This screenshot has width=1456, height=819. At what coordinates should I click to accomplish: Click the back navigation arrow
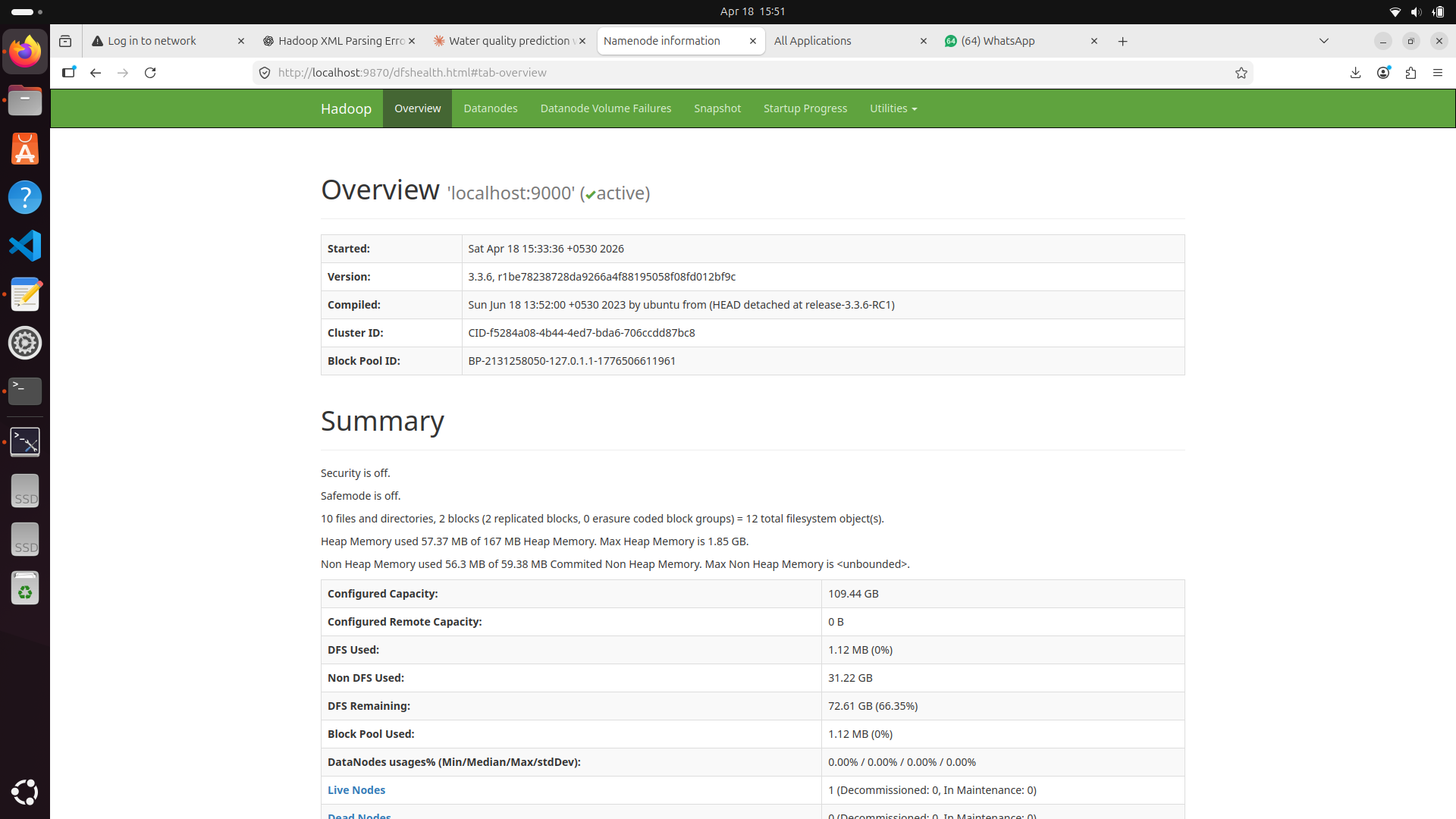[x=95, y=73]
